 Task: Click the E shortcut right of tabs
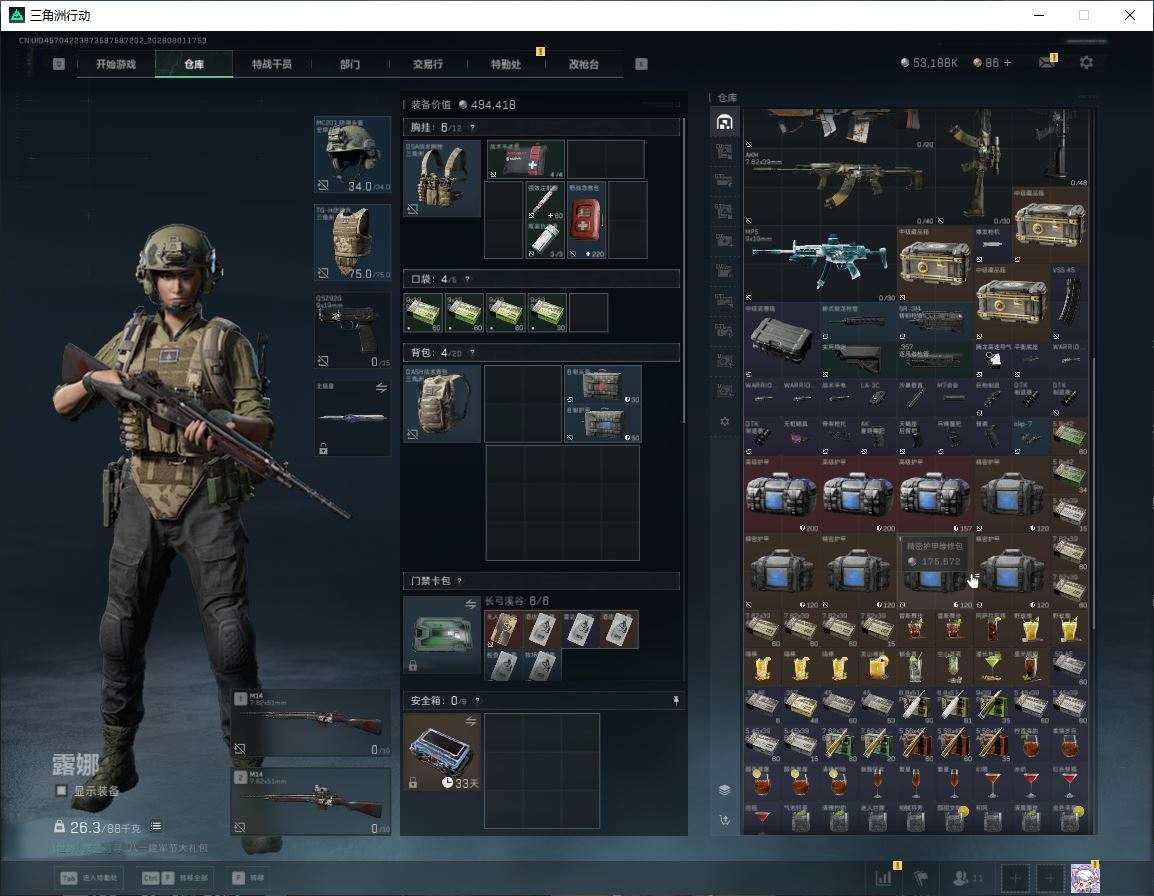click(x=641, y=64)
